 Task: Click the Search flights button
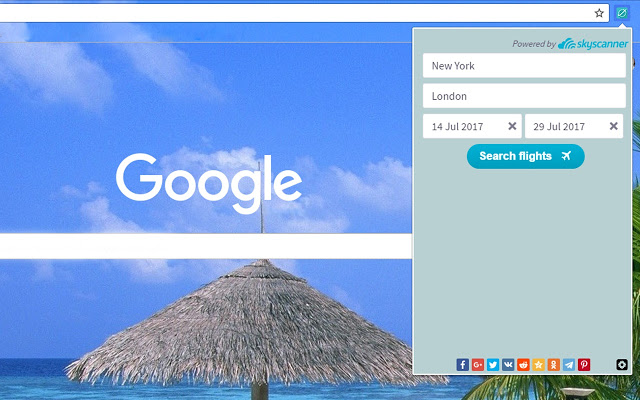[526, 156]
